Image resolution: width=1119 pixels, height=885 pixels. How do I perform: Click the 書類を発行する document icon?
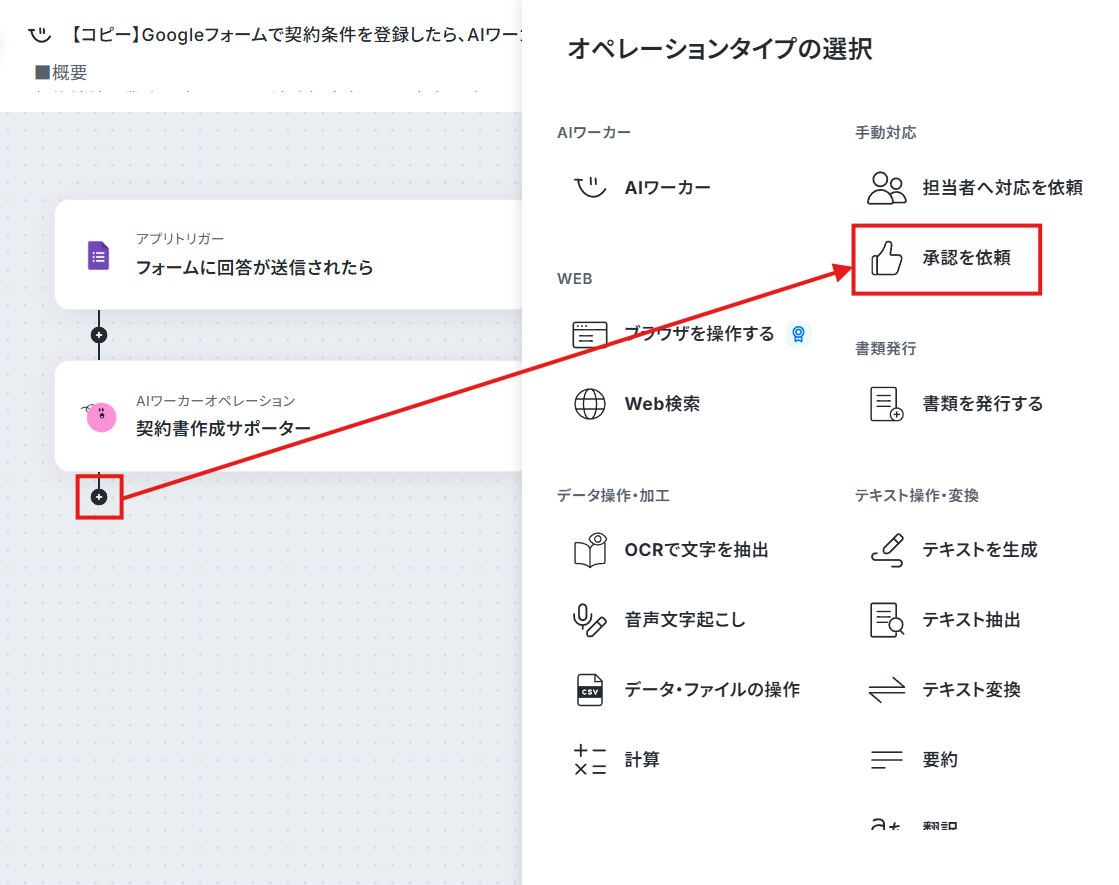(886, 404)
